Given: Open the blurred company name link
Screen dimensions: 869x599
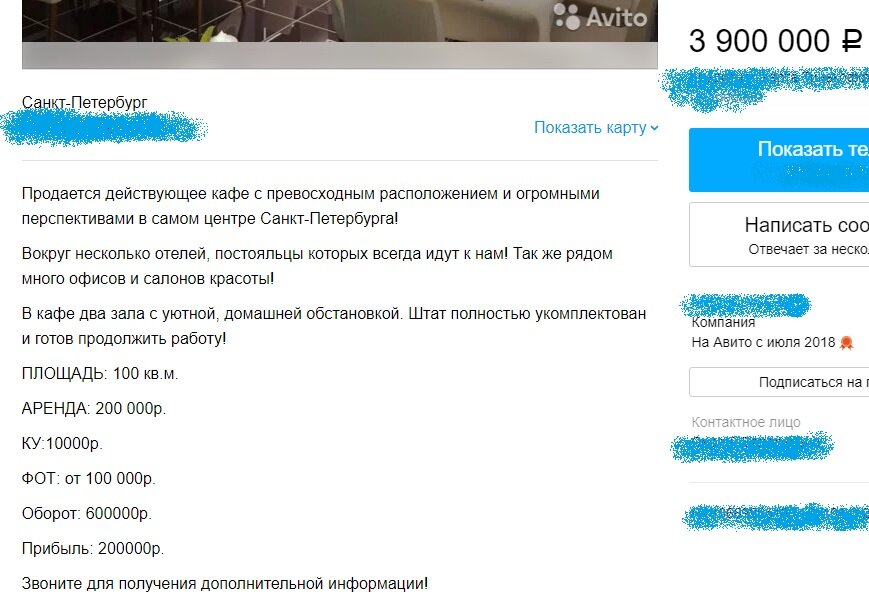Looking at the screenshot, I should coord(745,305).
